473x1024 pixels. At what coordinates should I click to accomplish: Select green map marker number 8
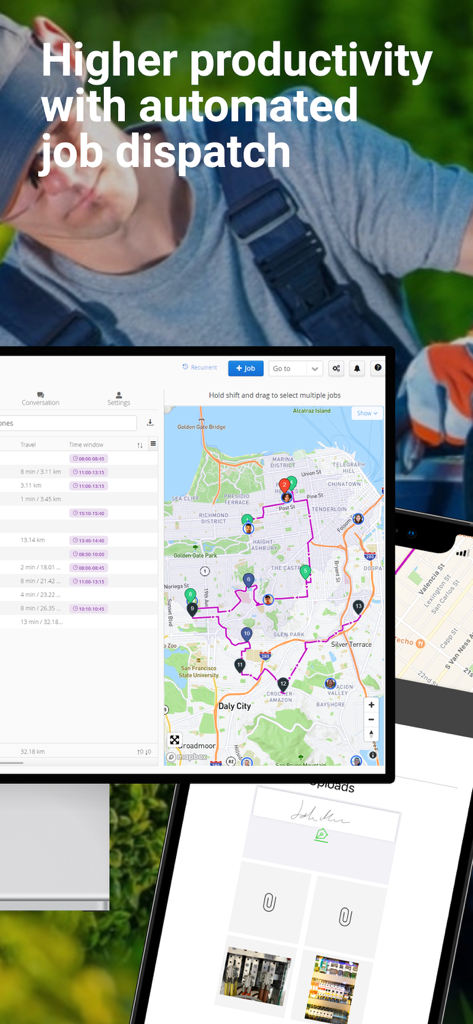(x=189, y=595)
